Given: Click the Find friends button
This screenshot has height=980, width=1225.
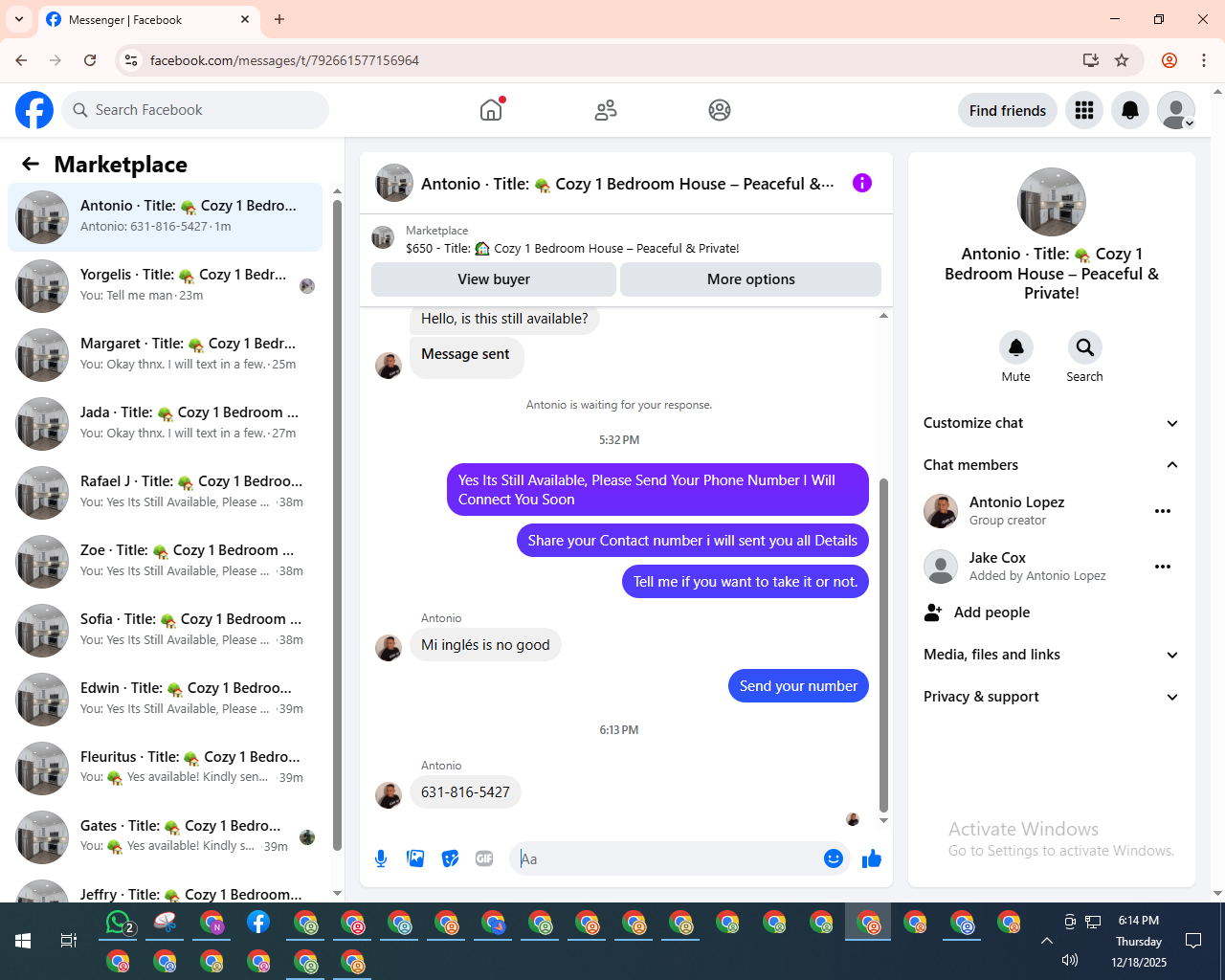Looking at the screenshot, I should 1008,110.
